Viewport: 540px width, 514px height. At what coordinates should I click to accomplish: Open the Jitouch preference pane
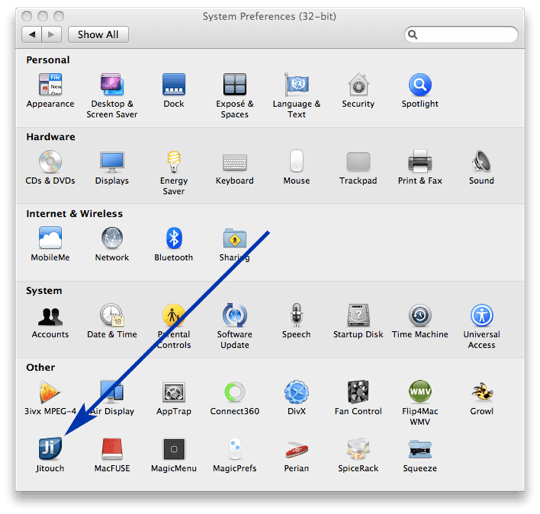pos(50,455)
